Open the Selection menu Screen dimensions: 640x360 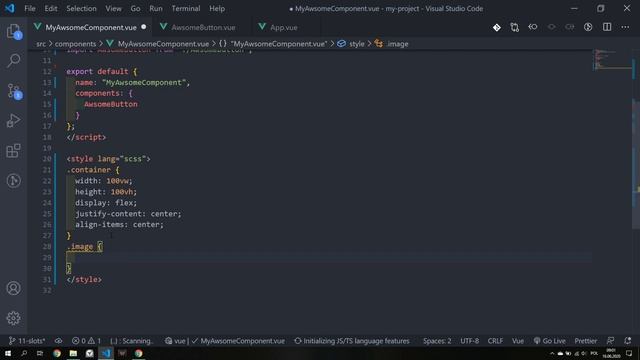pos(81,8)
